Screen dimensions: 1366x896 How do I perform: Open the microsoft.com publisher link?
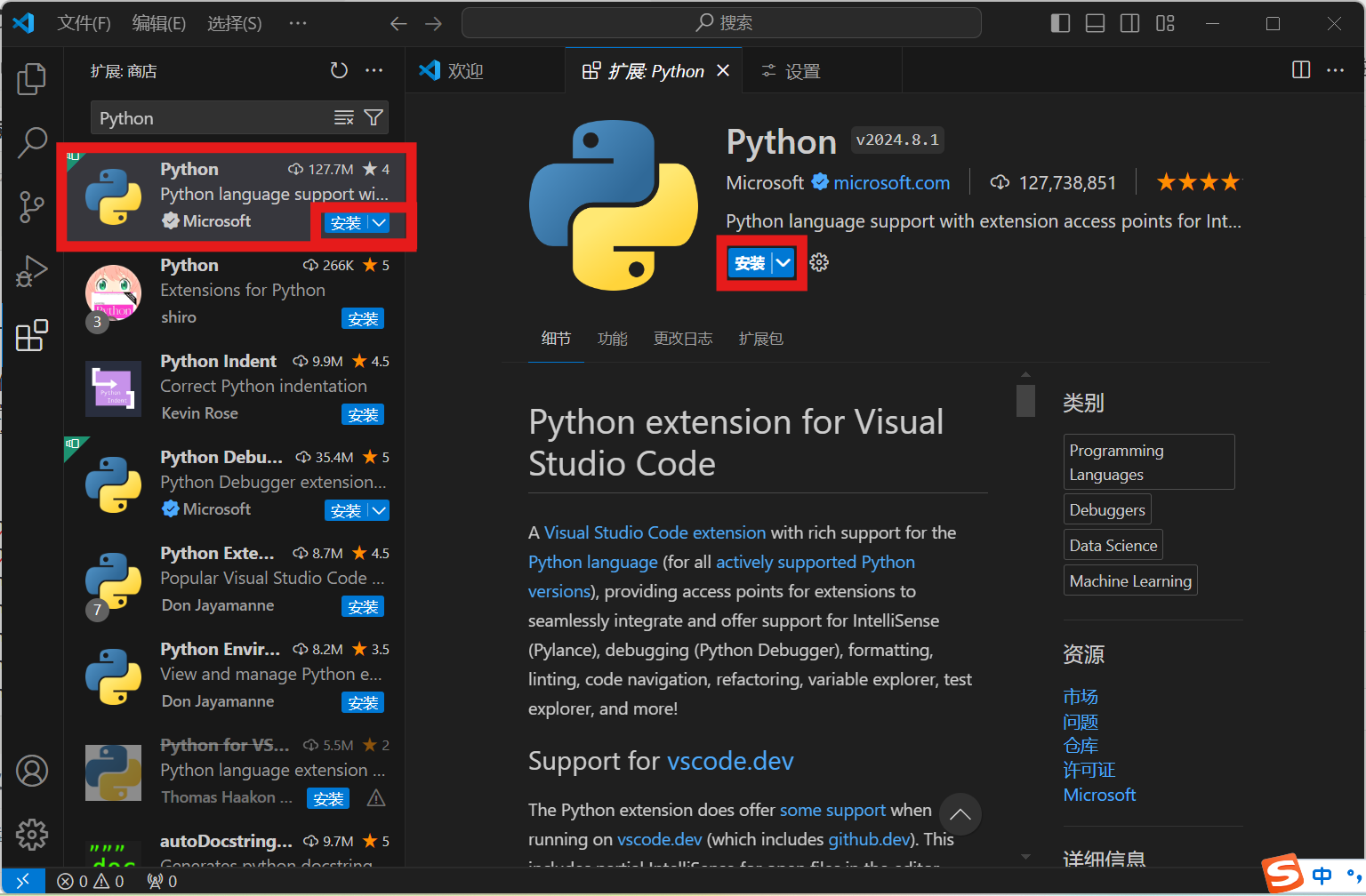(x=892, y=182)
